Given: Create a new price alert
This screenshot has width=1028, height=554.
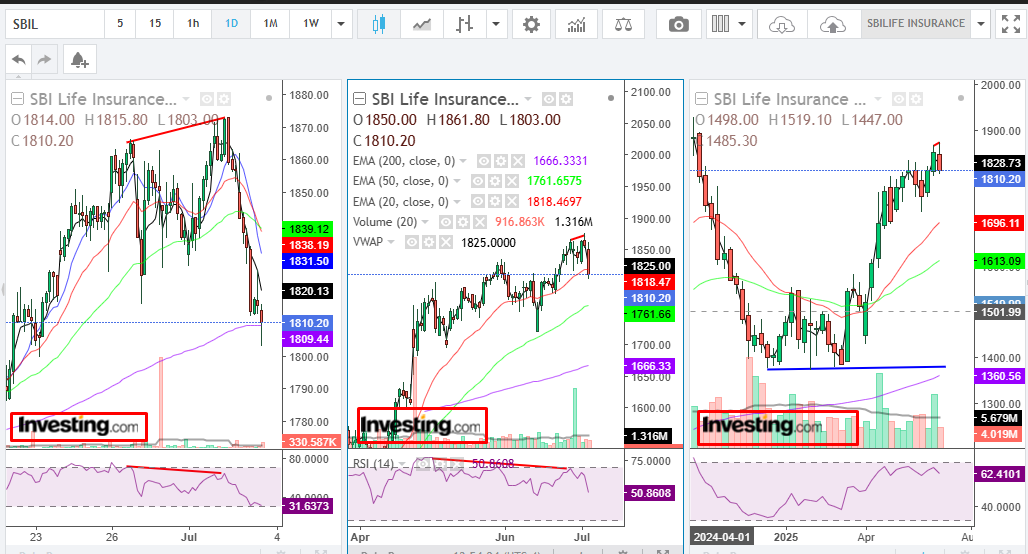Looking at the screenshot, I should (80, 60).
